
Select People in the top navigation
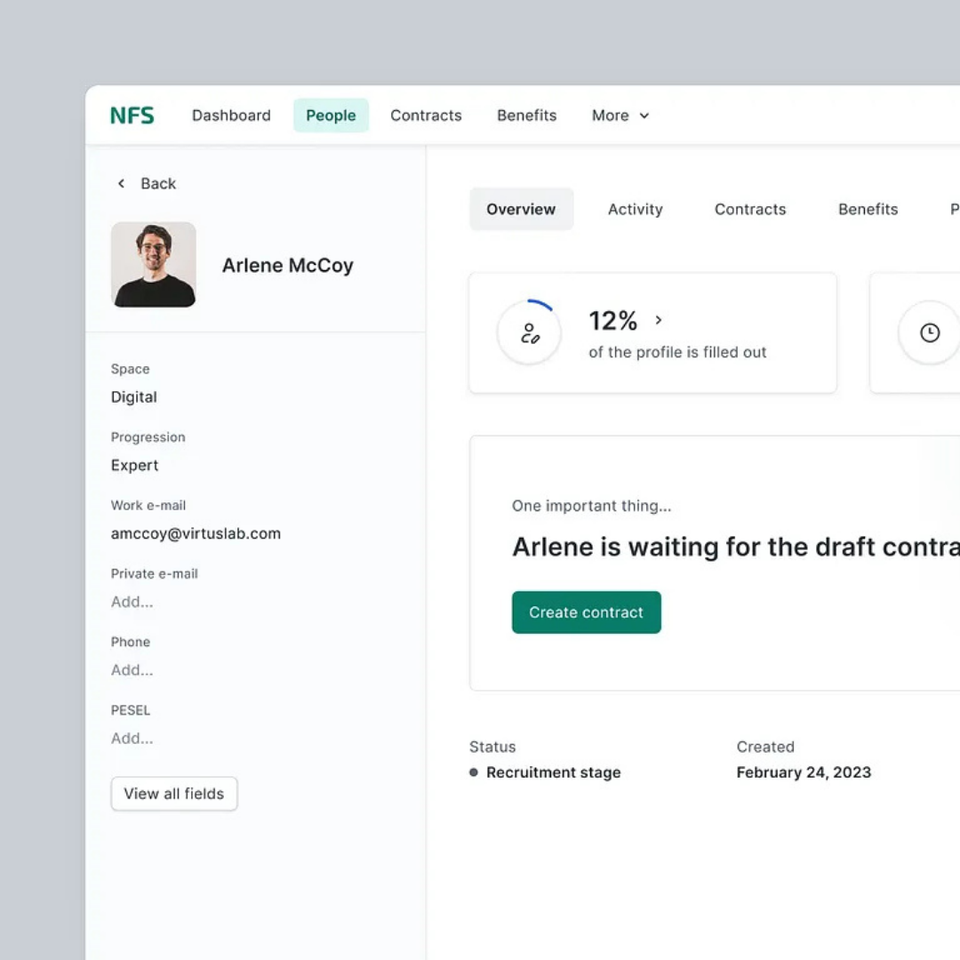tap(331, 115)
